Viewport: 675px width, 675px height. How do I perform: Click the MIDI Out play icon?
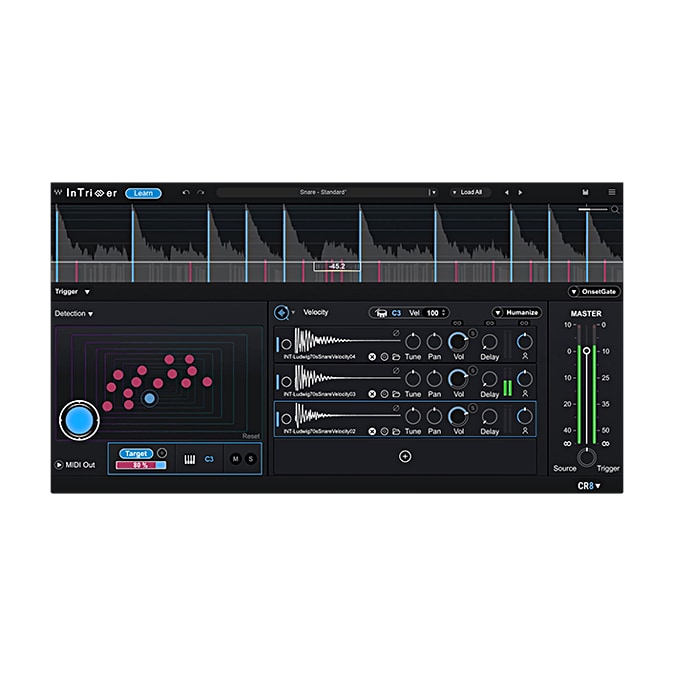pos(59,464)
